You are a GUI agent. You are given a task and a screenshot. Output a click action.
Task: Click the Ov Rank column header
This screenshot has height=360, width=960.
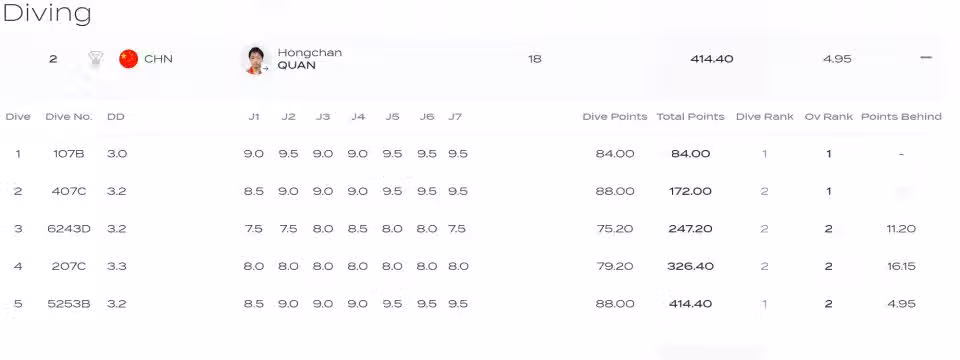click(828, 117)
